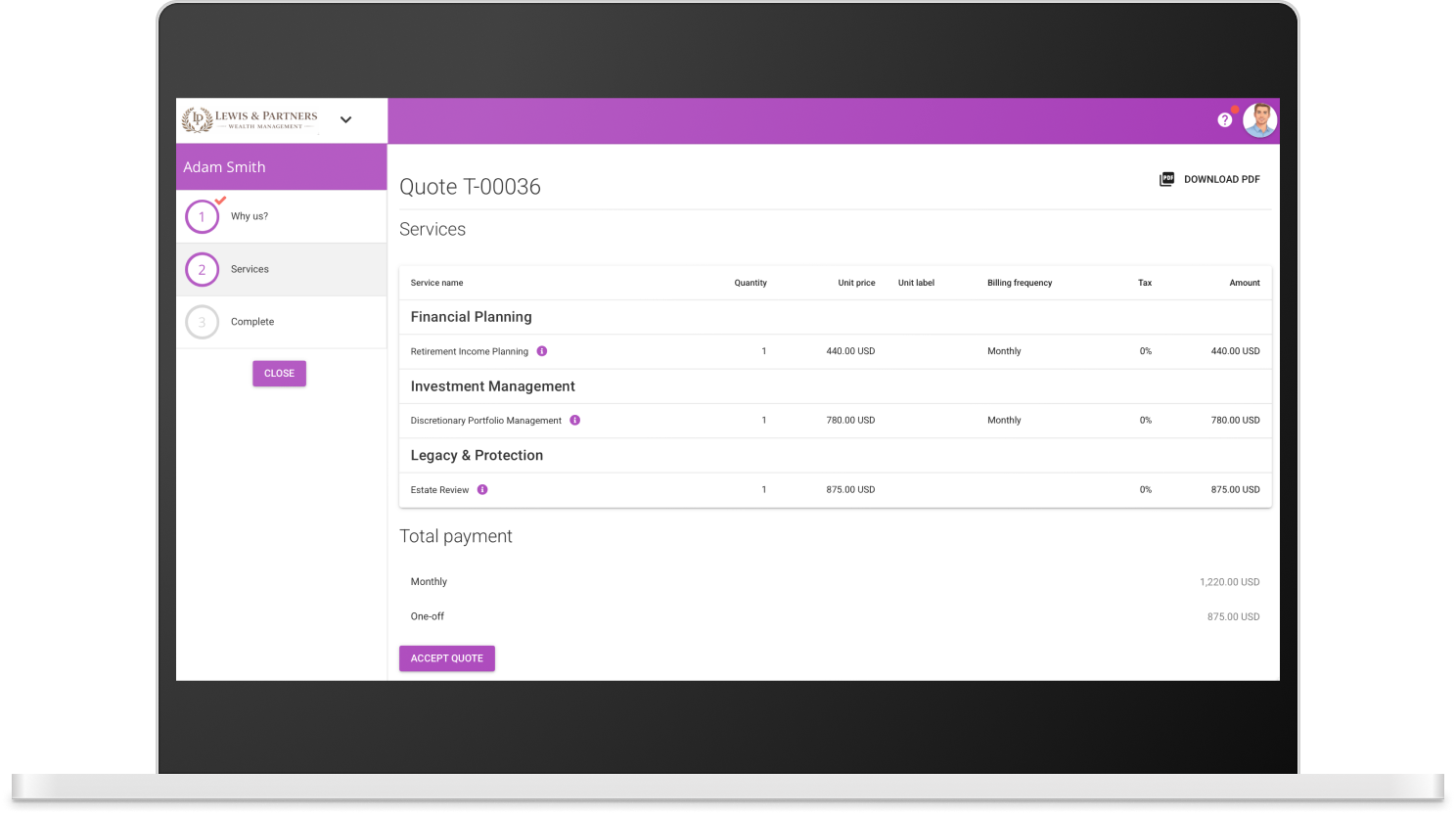Show info for Retirement Income Planning

542,351
